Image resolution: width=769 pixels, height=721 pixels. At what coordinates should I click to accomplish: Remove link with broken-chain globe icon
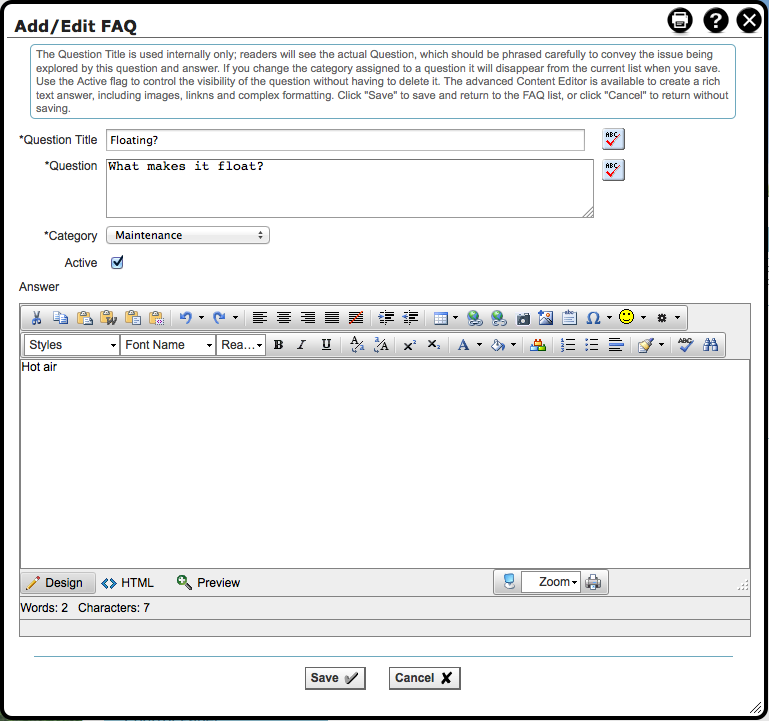[498, 318]
